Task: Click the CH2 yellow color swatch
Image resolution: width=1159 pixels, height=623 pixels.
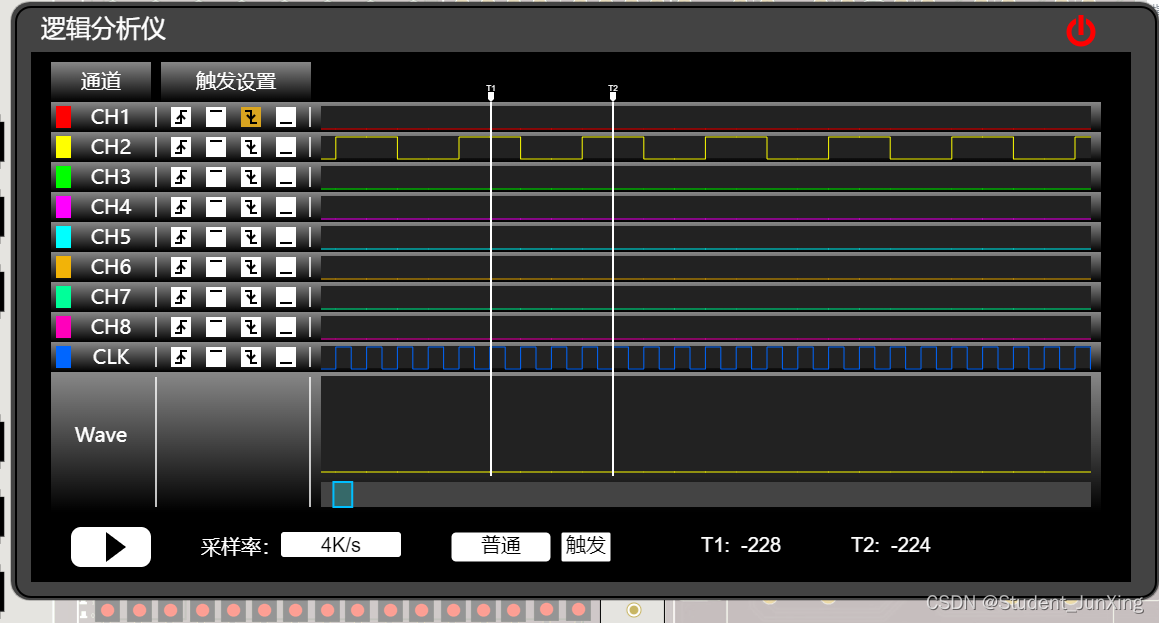Action: (64, 147)
